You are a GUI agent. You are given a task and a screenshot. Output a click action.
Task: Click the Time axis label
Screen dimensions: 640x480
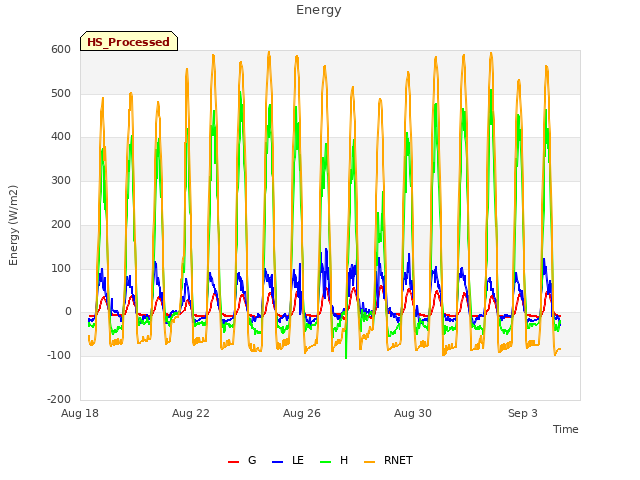(566, 429)
